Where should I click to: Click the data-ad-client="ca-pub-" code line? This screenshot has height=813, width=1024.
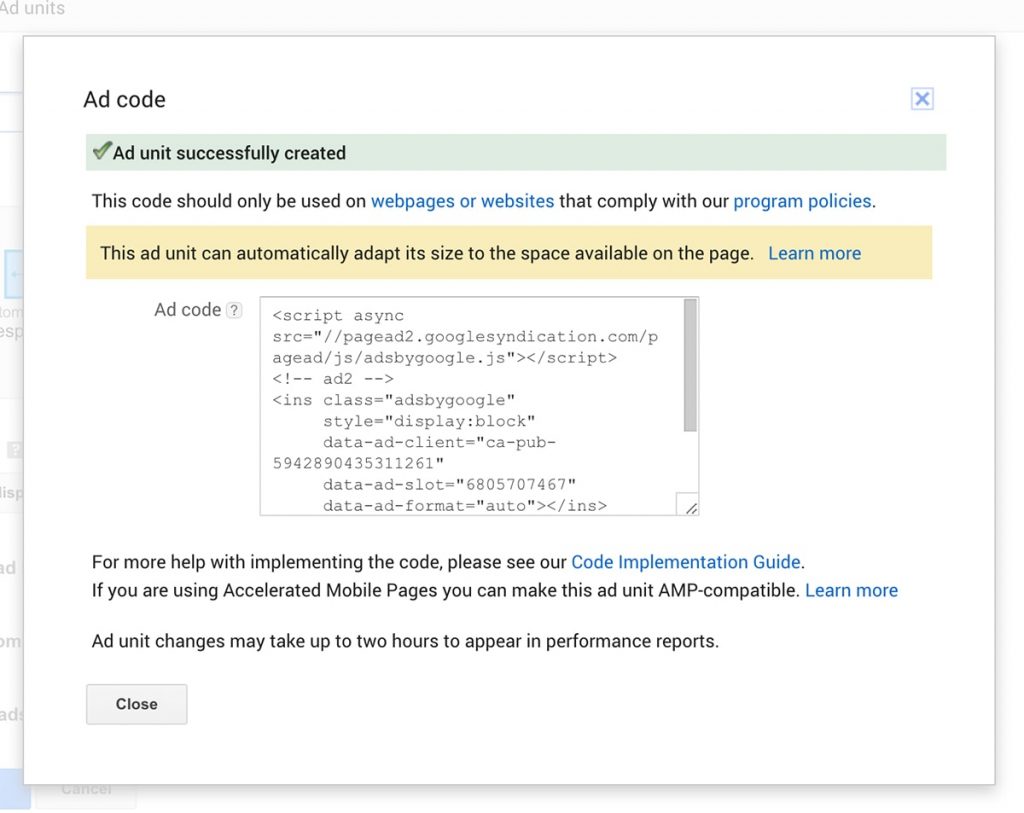click(x=440, y=442)
